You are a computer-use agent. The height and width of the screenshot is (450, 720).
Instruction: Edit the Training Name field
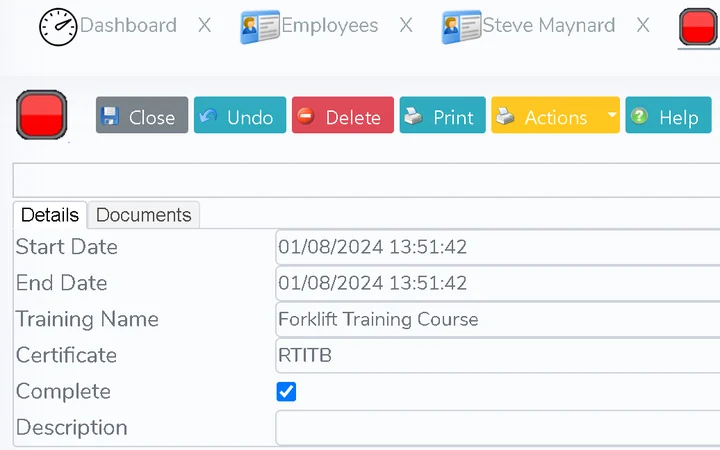(x=498, y=319)
